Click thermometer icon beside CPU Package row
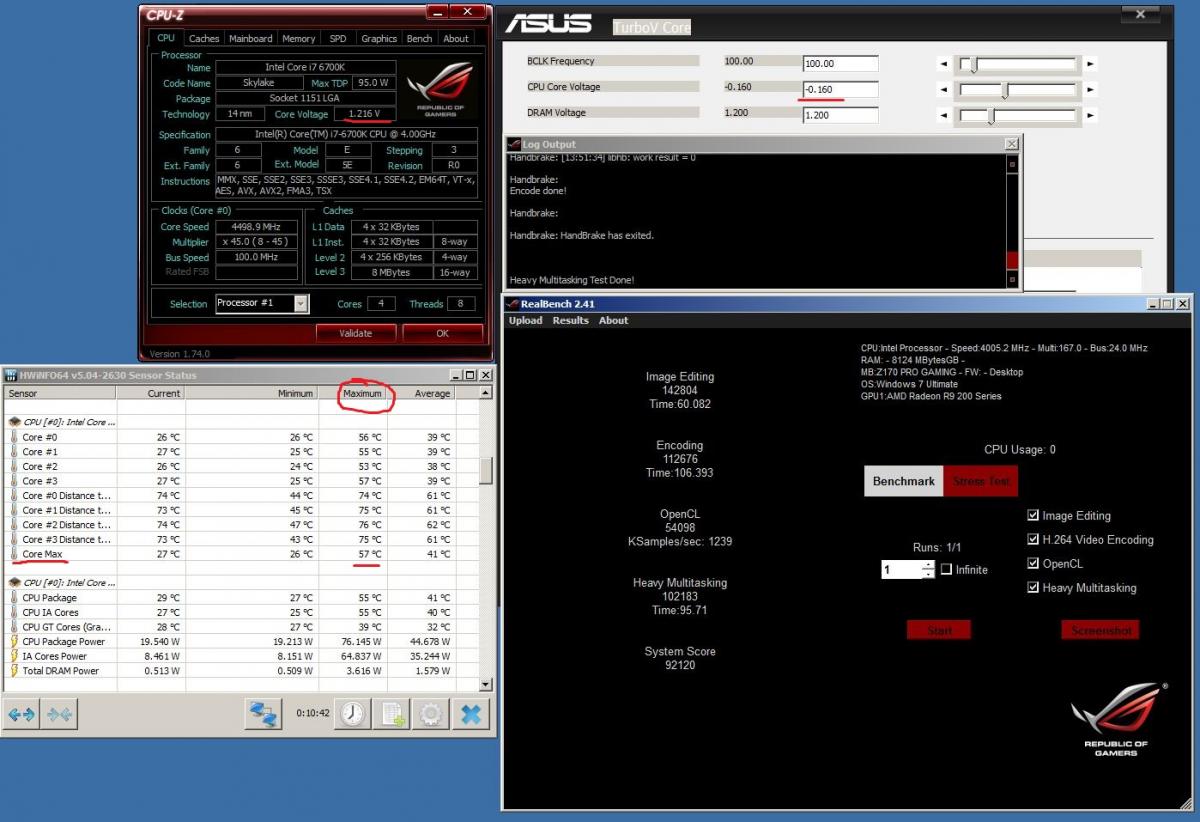1200x822 pixels. (x=13, y=598)
